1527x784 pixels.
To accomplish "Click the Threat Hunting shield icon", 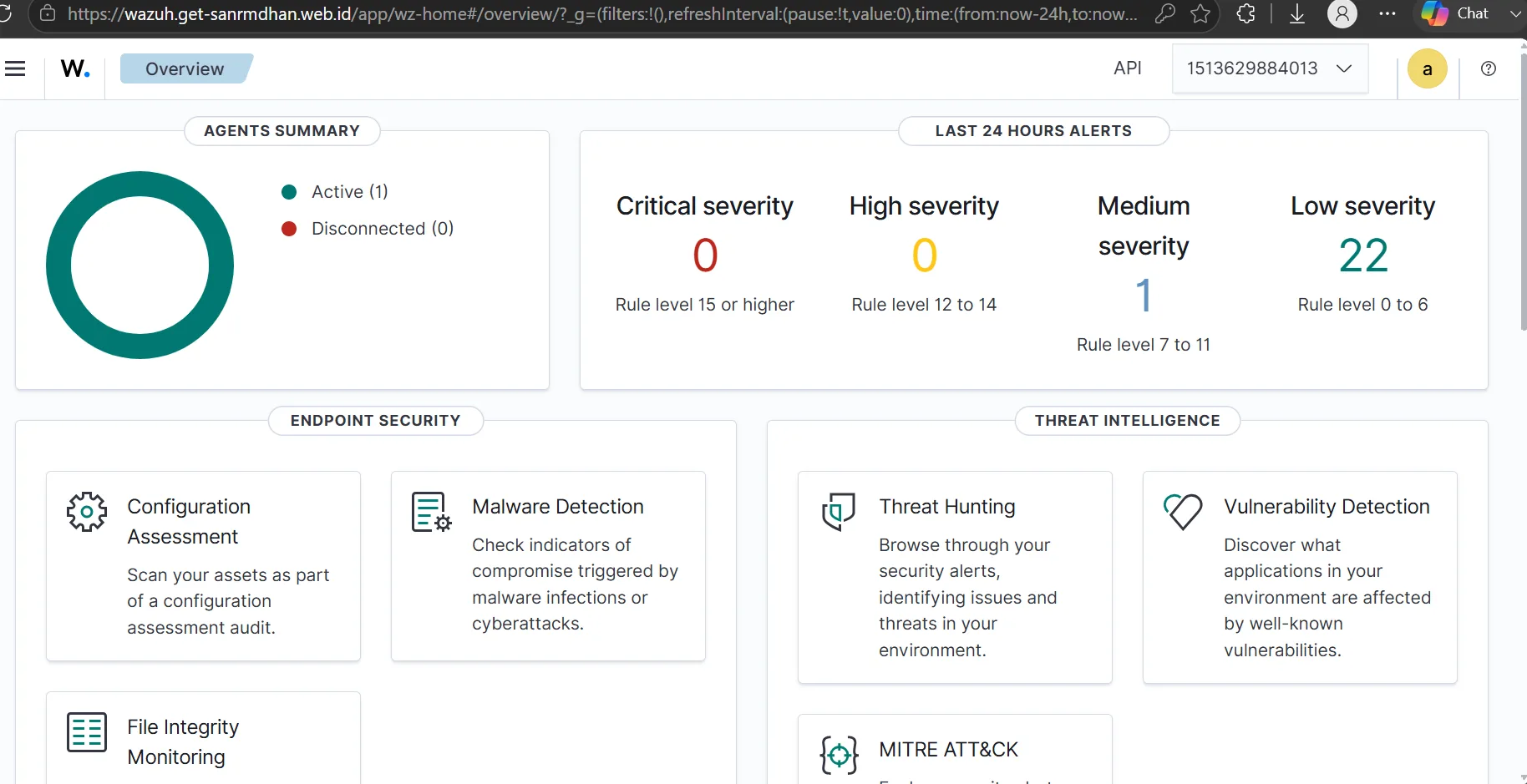I will [x=839, y=512].
